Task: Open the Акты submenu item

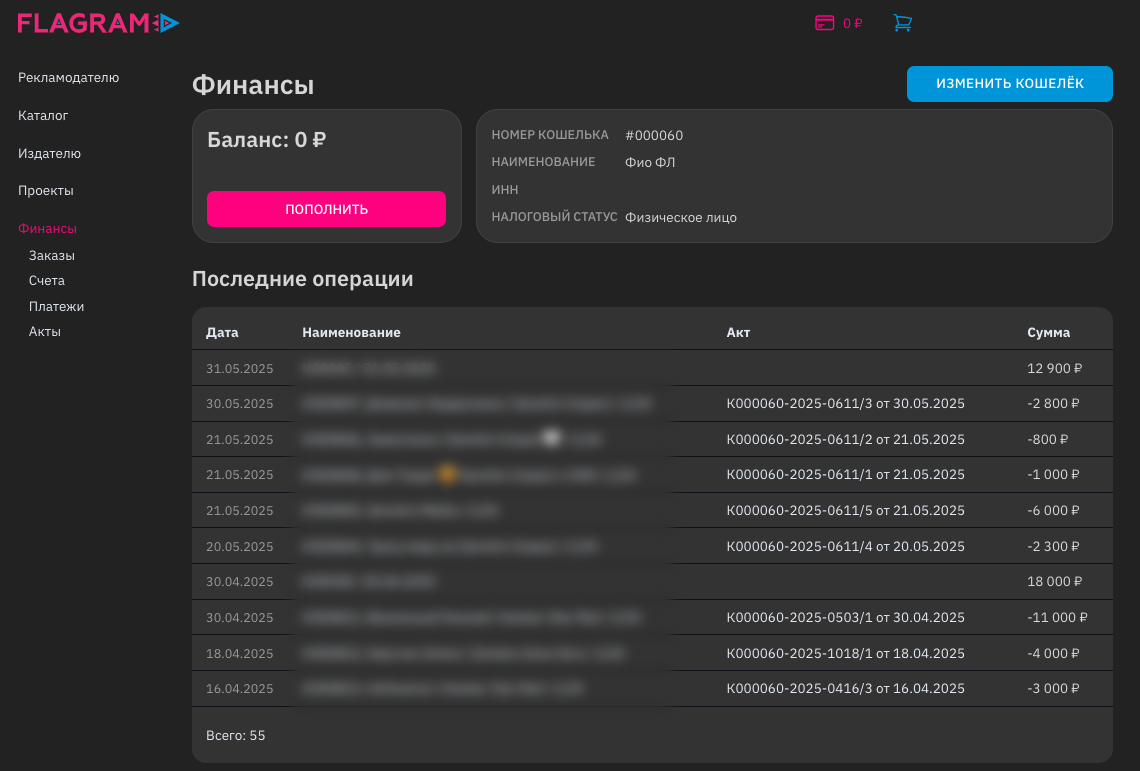Action: tap(44, 331)
